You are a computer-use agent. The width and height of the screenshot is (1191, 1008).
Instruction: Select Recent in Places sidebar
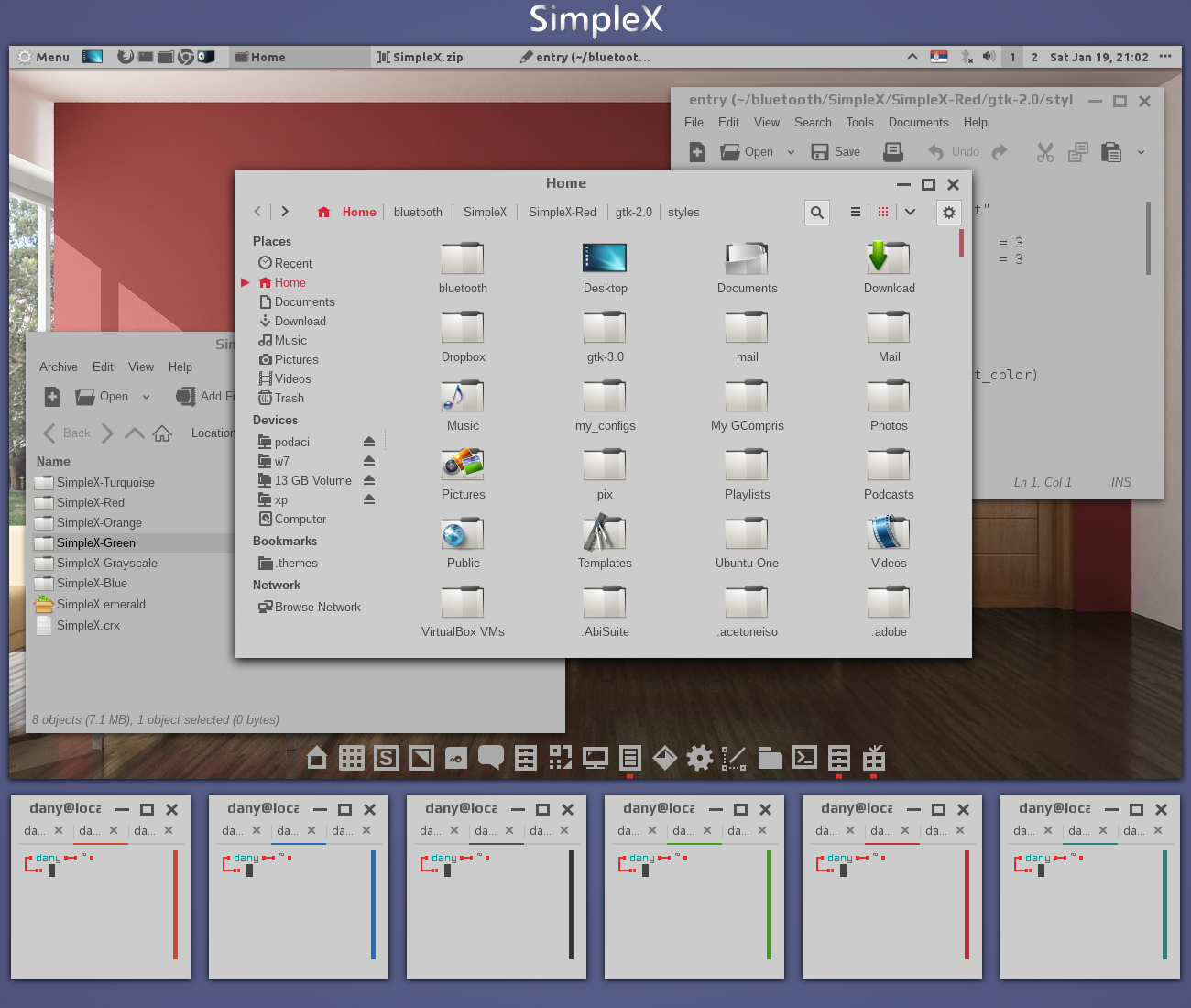286,263
